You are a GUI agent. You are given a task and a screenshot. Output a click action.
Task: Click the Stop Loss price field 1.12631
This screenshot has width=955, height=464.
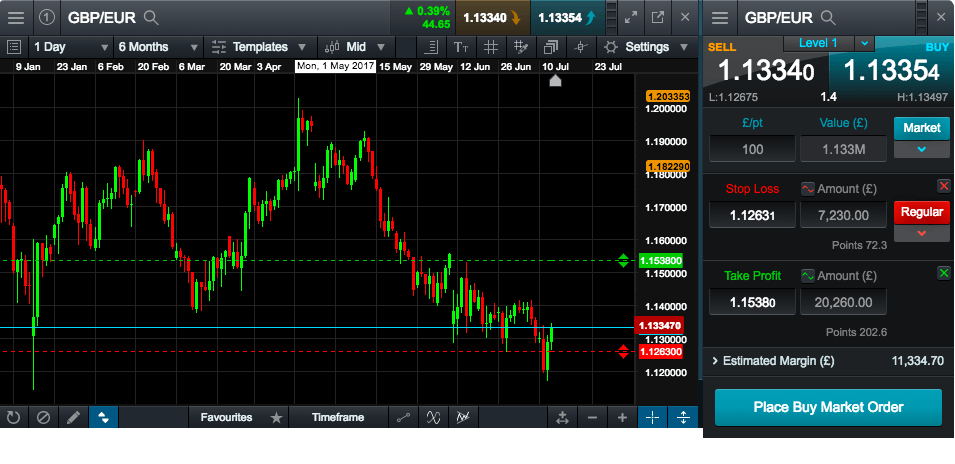[x=752, y=214]
